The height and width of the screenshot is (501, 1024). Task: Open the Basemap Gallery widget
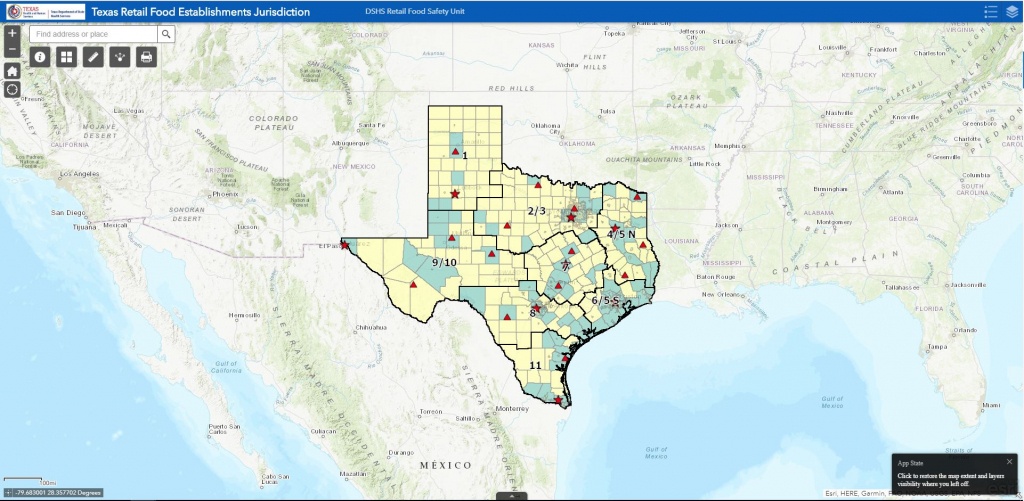point(67,57)
